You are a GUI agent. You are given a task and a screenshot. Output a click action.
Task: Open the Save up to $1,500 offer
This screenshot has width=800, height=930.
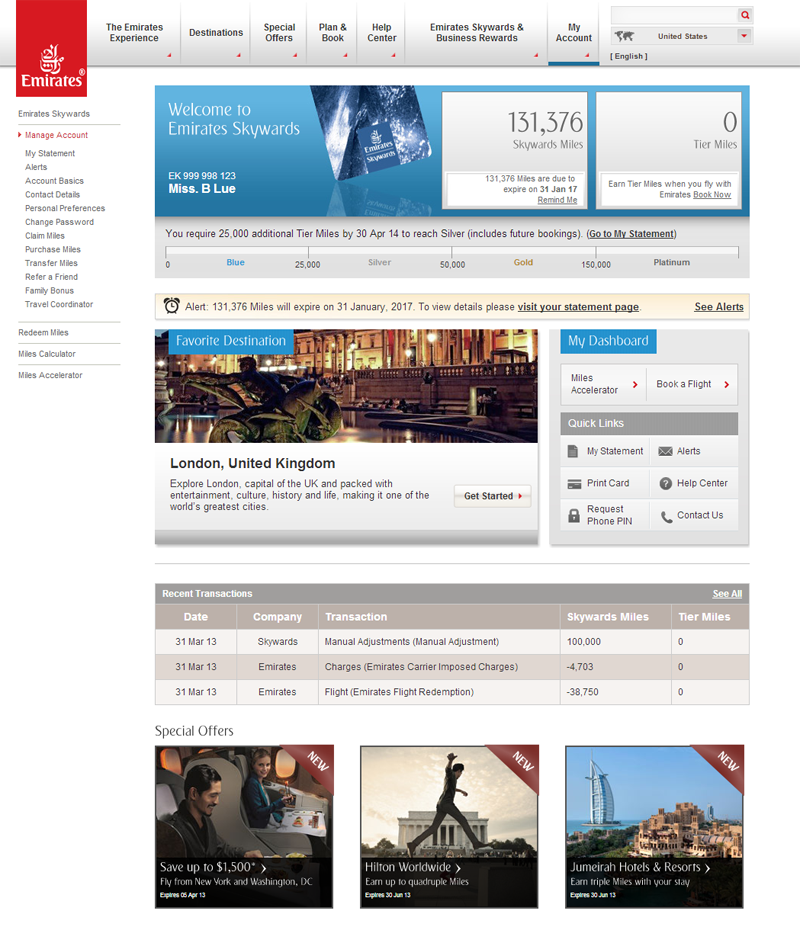pos(244,827)
